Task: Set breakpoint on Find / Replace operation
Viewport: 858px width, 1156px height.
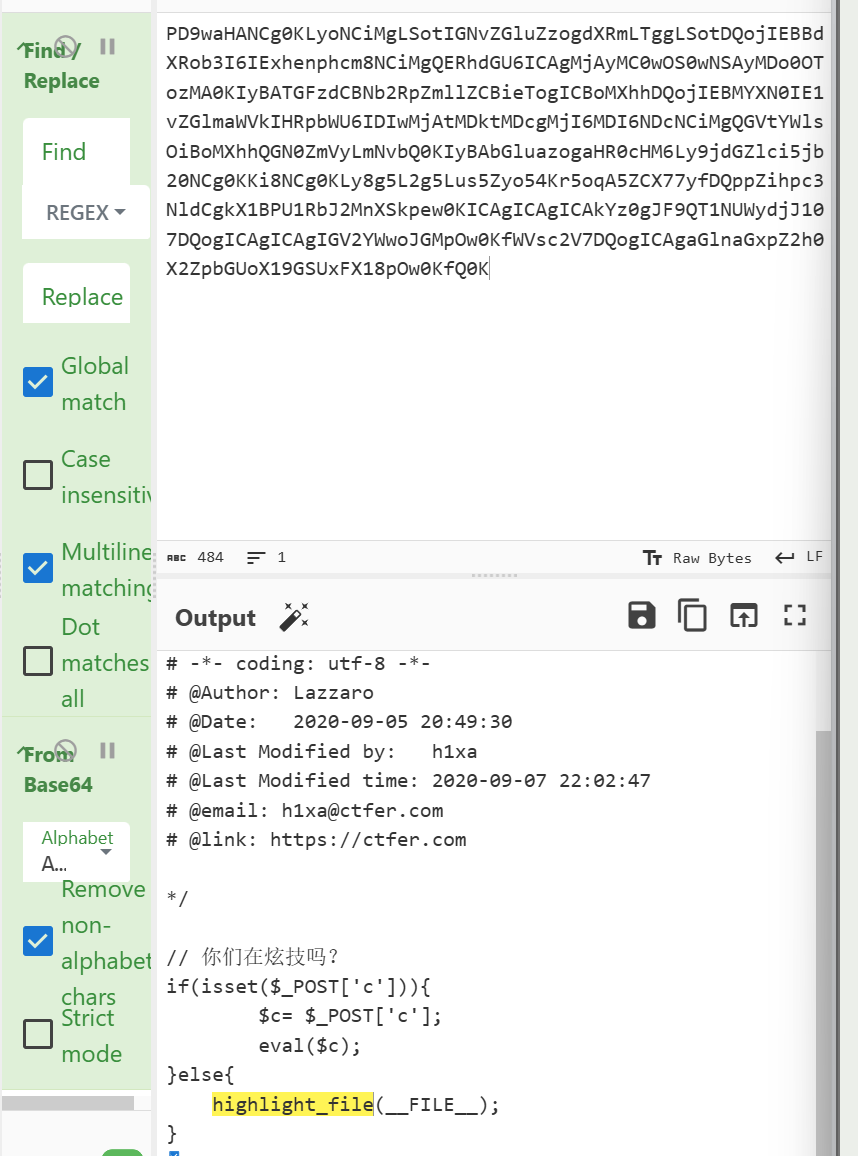Action: coord(108,46)
